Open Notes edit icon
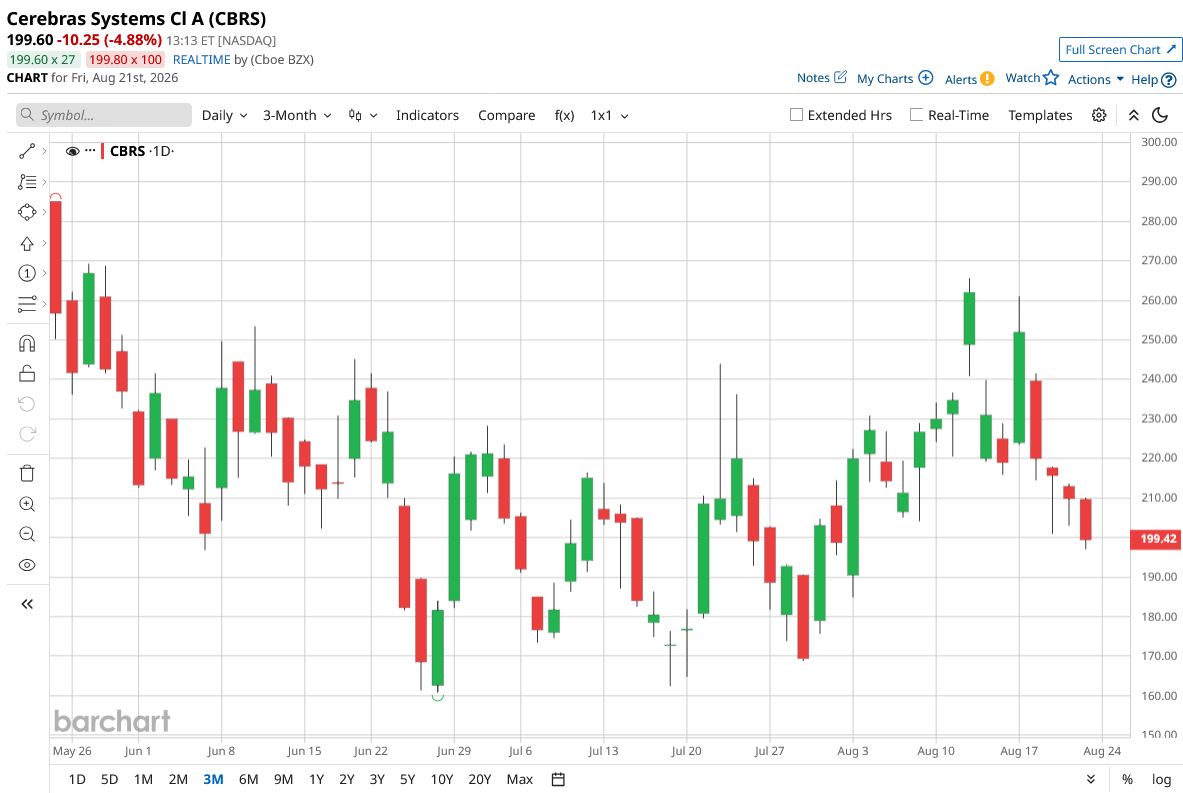The image size is (1183, 793). 840,77
